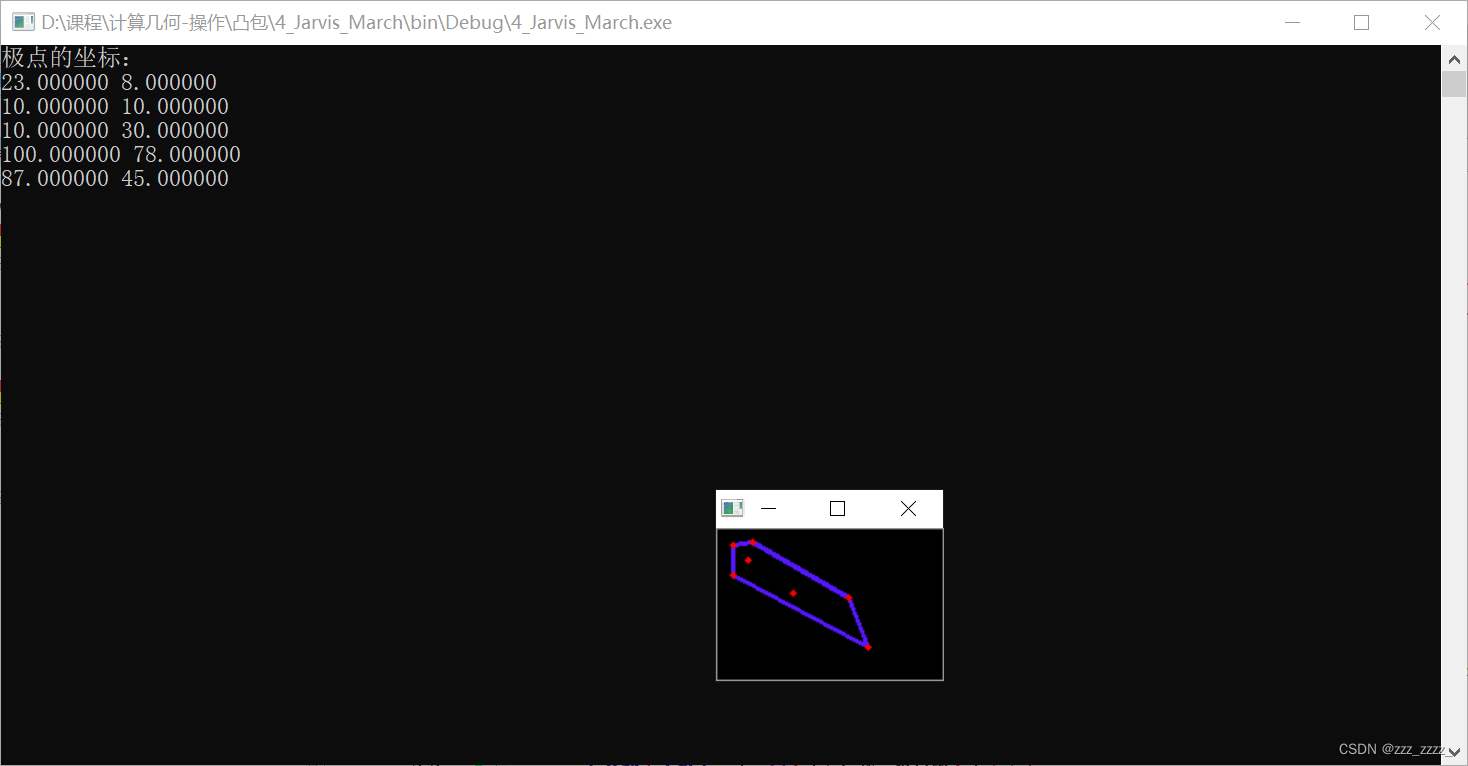Close the small graphics window
The image size is (1468, 766).
(x=908, y=508)
